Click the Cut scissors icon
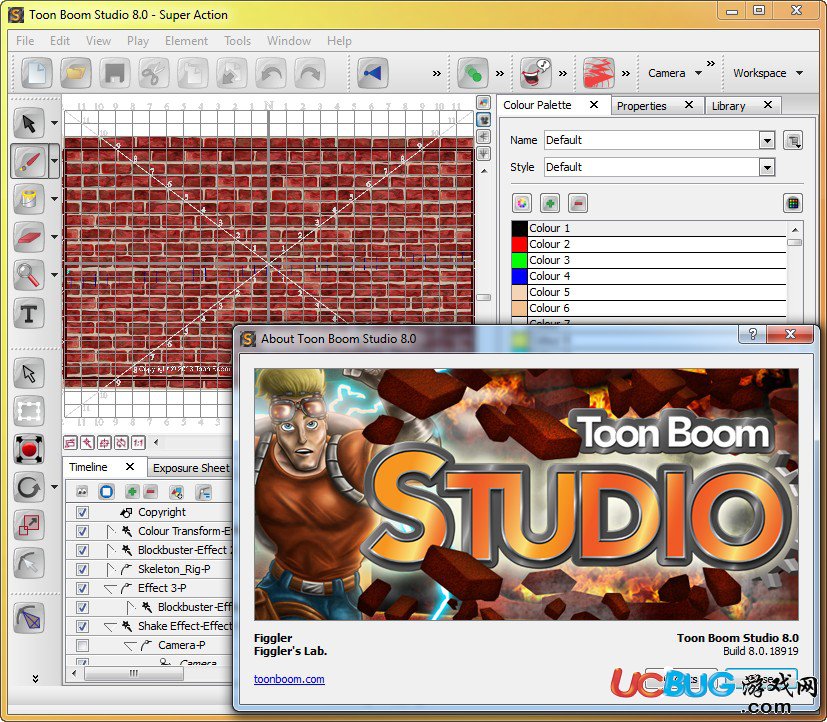The height and width of the screenshot is (722, 827). pyautogui.click(x=153, y=73)
